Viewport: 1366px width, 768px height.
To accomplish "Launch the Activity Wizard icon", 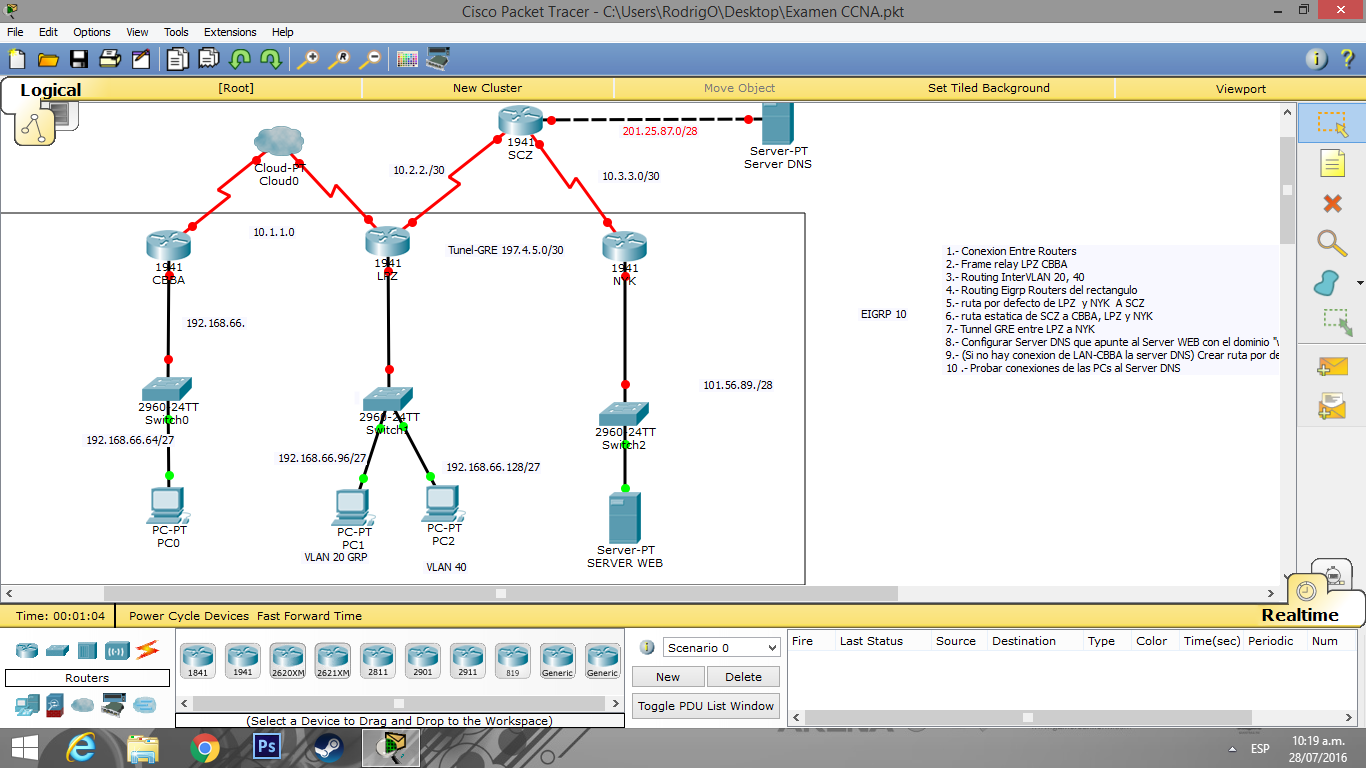I will point(141,59).
